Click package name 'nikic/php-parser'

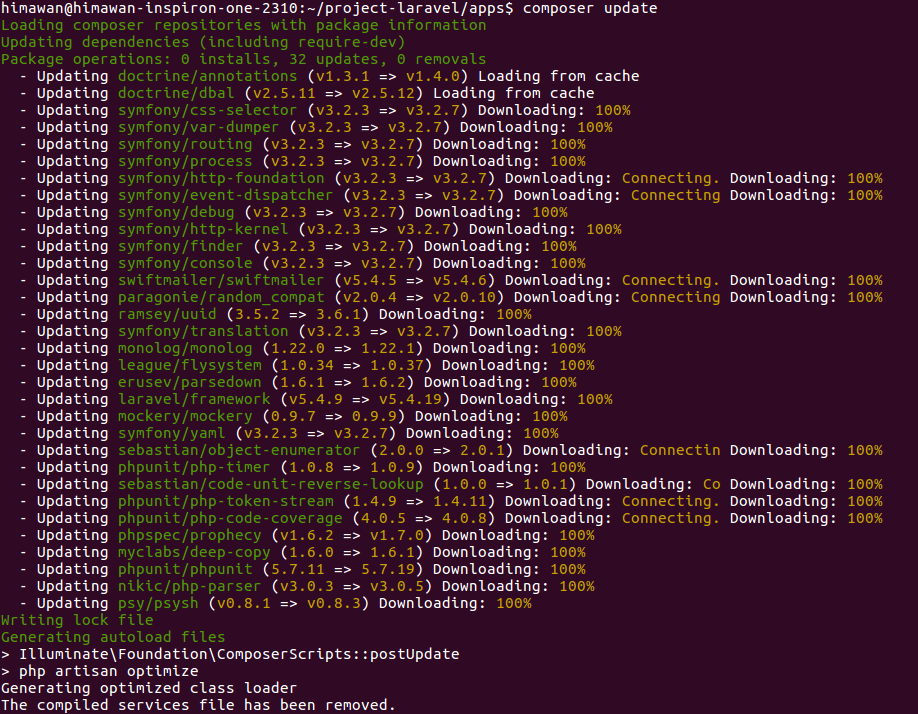190,586
